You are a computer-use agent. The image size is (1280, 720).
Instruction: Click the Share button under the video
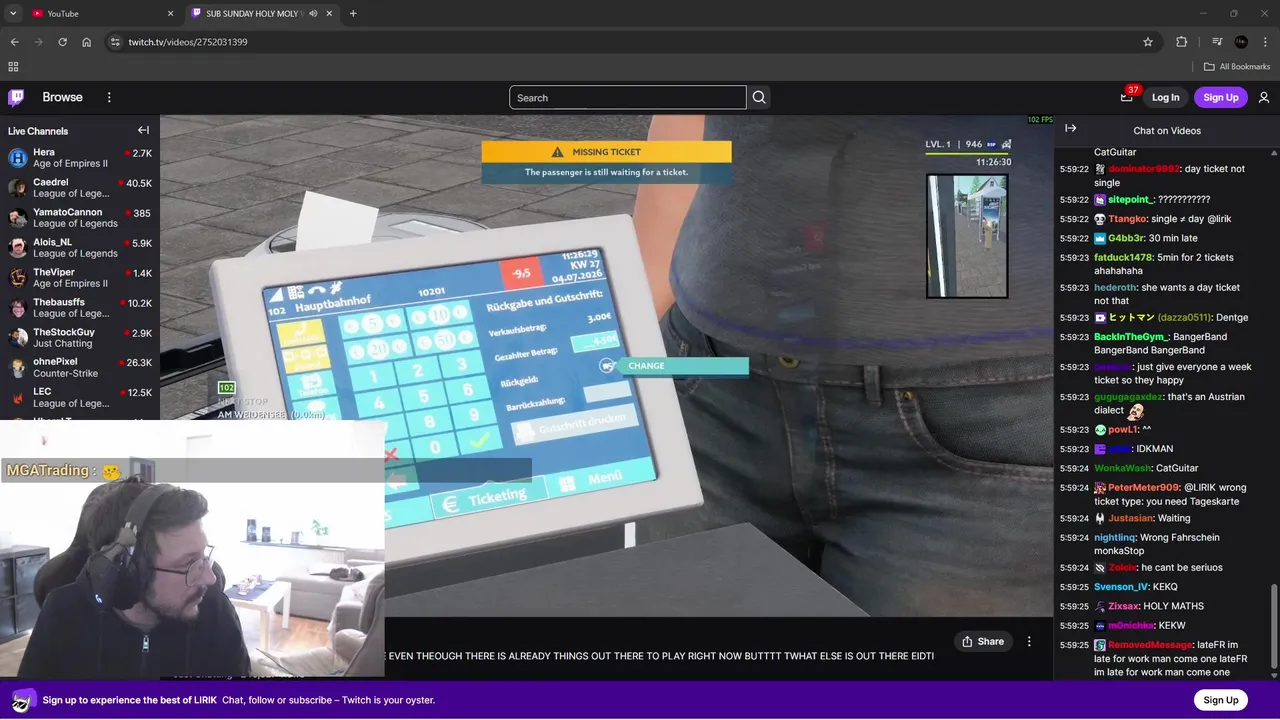pyautogui.click(x=982, y=641)
